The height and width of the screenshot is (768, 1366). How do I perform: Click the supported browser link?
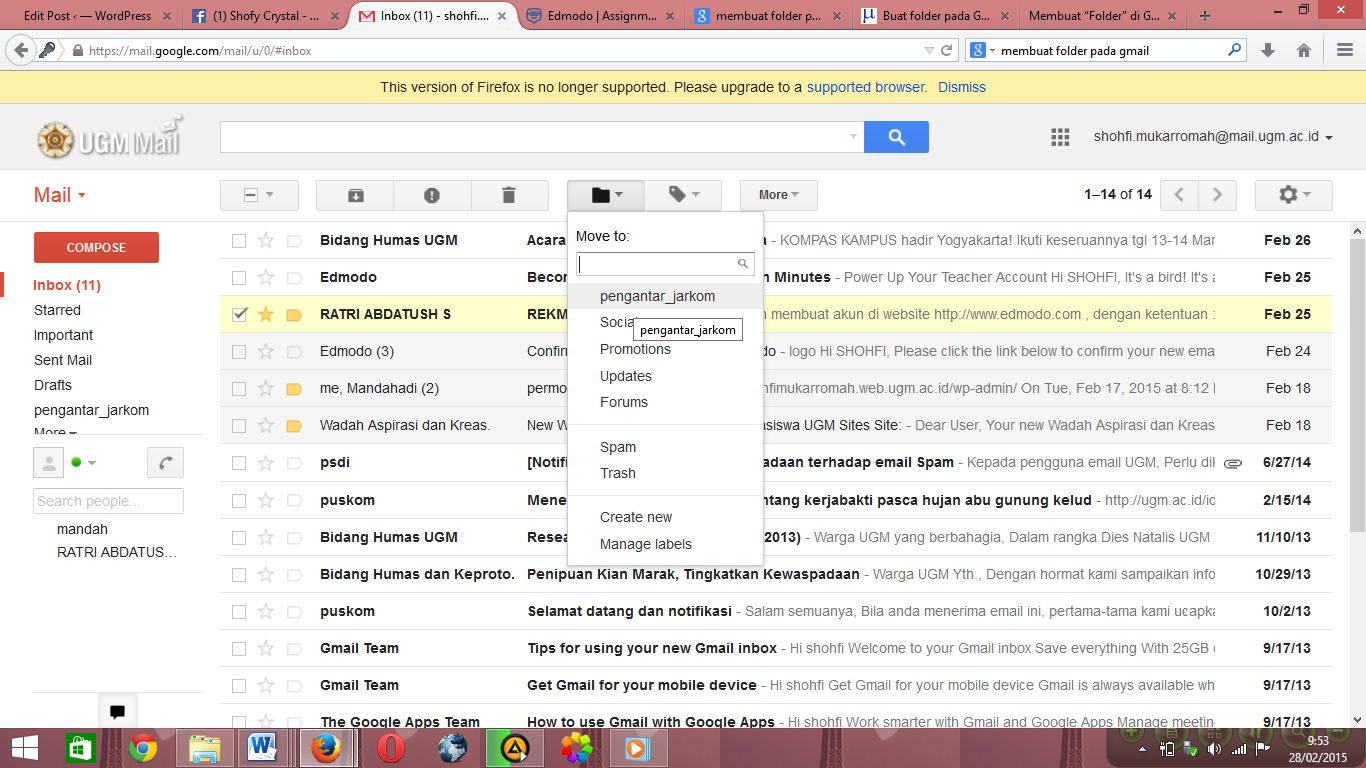(x=867, y=87)
